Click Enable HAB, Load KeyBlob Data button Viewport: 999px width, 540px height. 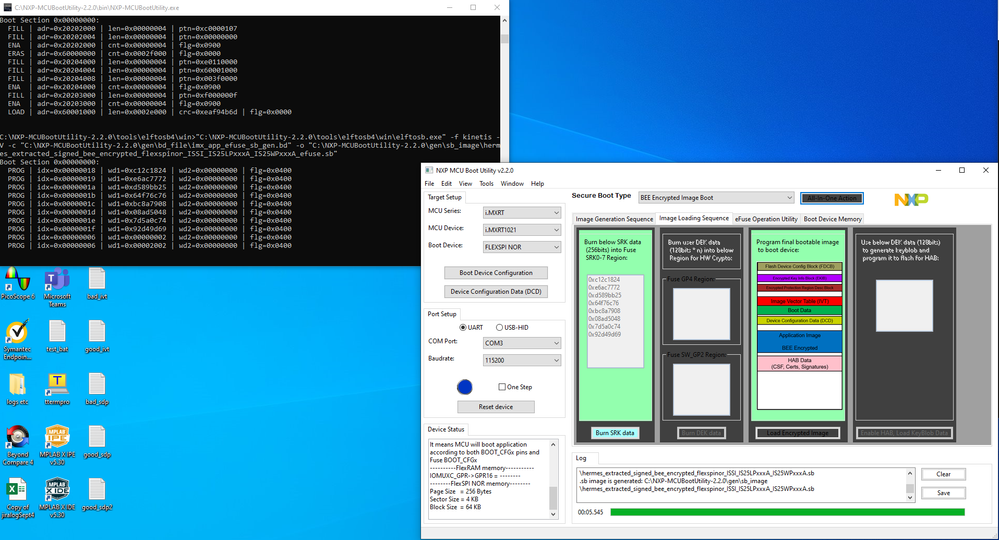pos(905,433)
